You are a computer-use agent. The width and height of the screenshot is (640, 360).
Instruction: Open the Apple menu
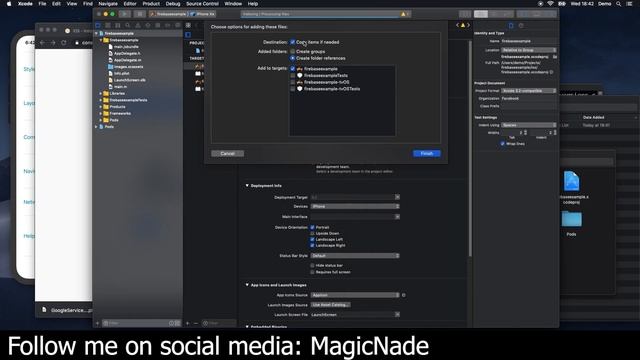[9, 4]
